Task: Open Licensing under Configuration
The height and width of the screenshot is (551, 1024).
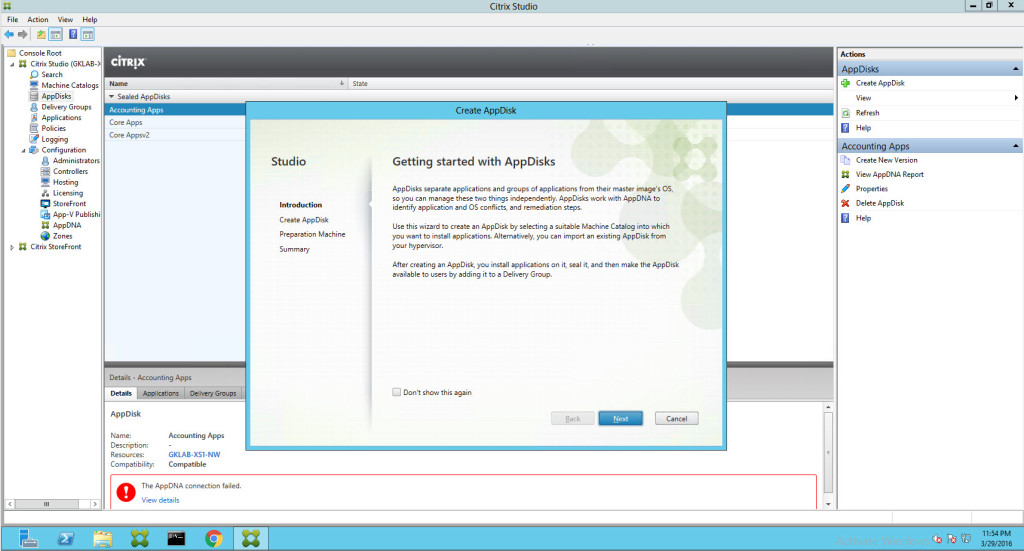Action: click(x=68, y=193)
